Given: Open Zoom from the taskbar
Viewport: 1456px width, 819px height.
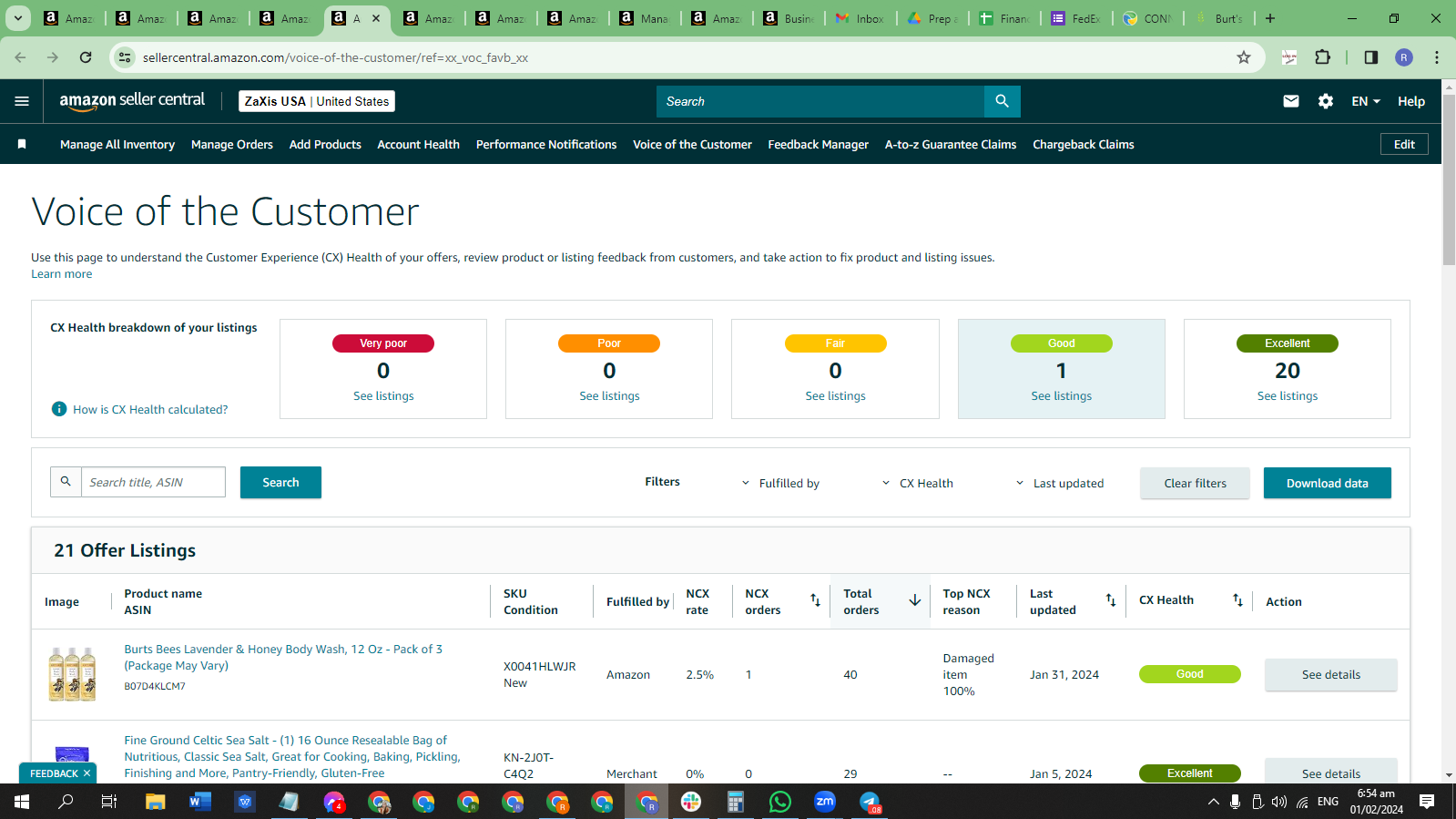Looking at the screenshot, I should pyautogui.click(x=825, y=802).
